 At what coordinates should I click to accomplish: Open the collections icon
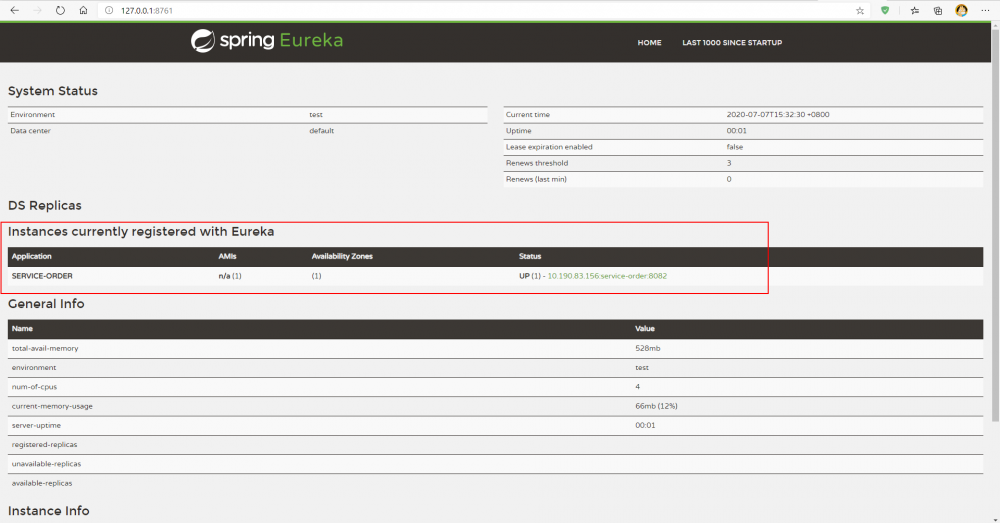(938, 10)
